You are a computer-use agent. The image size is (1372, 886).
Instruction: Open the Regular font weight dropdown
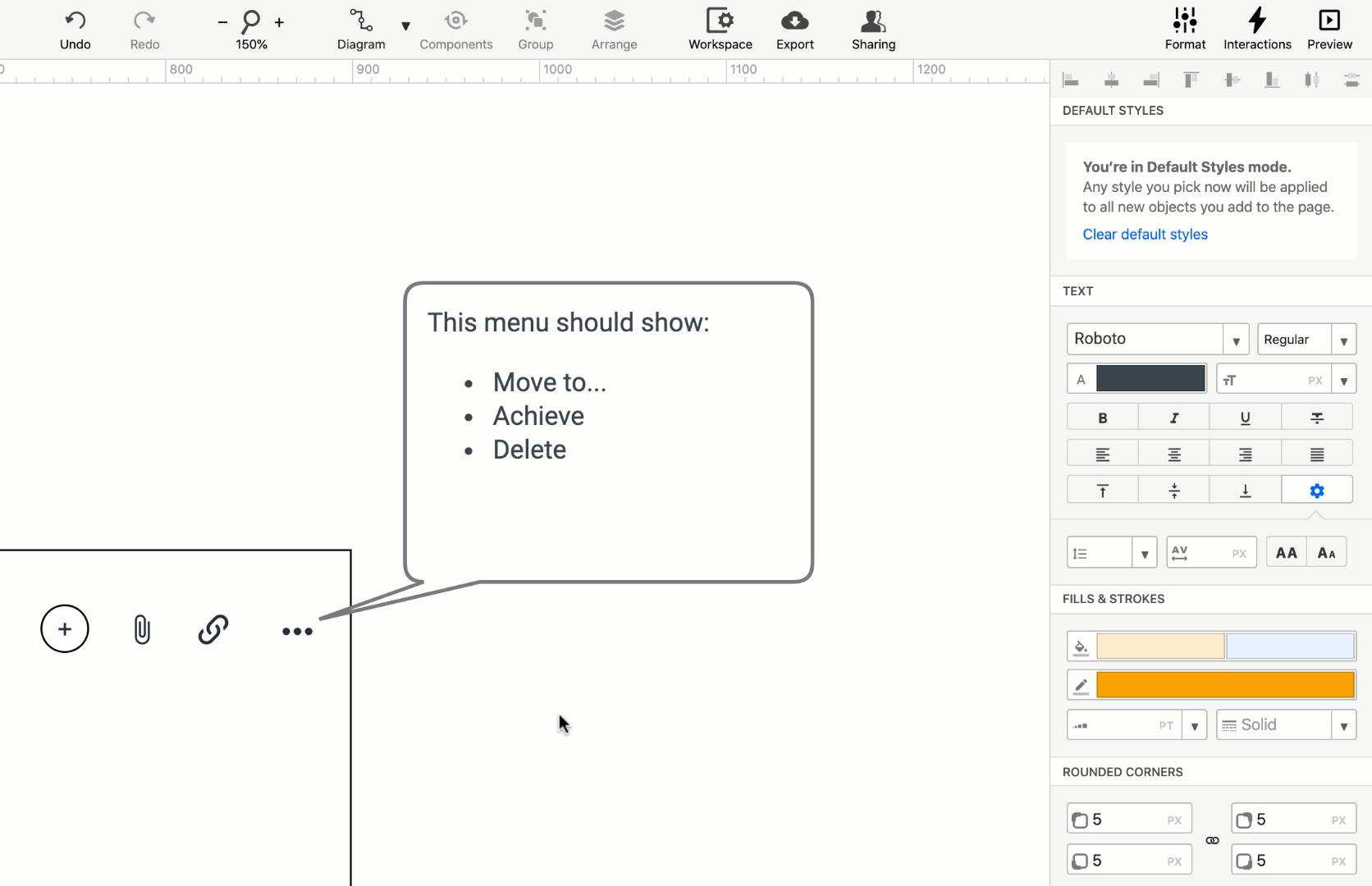pos(1343,340)
